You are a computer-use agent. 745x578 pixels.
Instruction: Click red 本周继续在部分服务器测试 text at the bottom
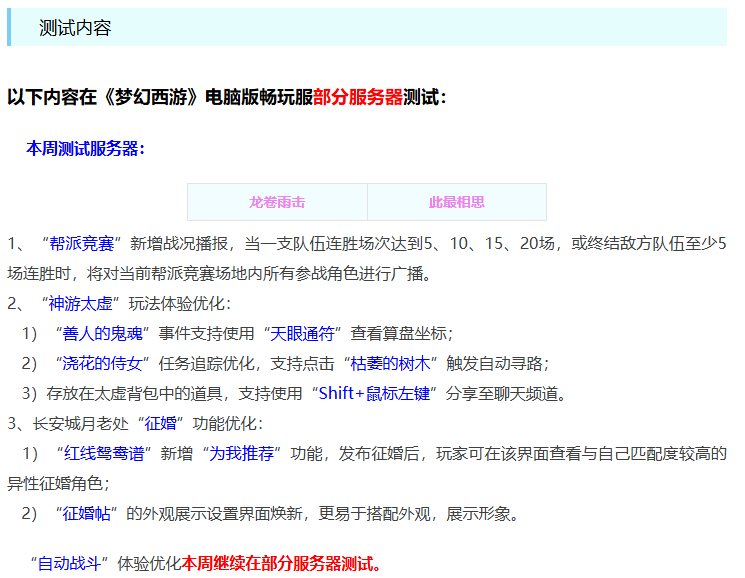click(282, 563)
